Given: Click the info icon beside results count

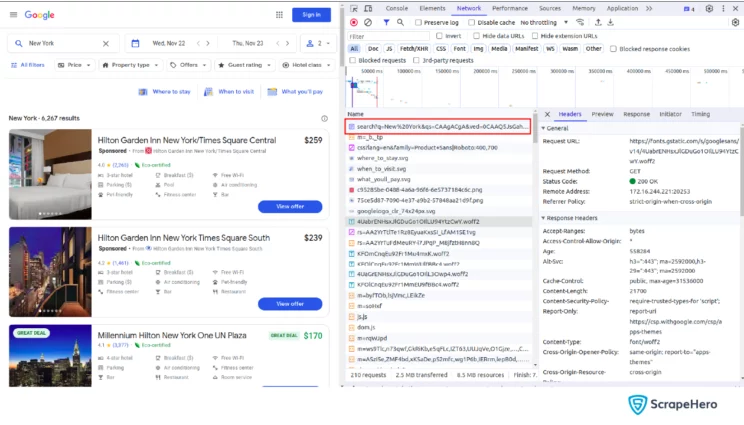Looking at the screenshot, I should tap(325, 119).
